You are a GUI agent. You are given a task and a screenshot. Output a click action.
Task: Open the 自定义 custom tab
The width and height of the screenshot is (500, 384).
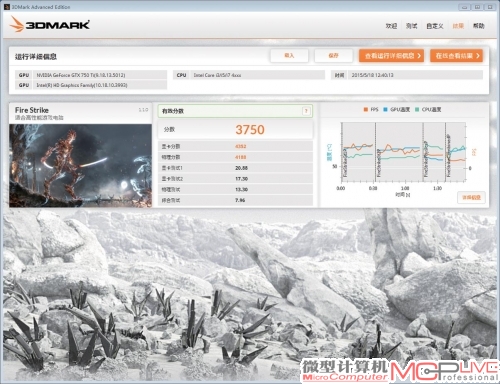click(x=435, y=26)
